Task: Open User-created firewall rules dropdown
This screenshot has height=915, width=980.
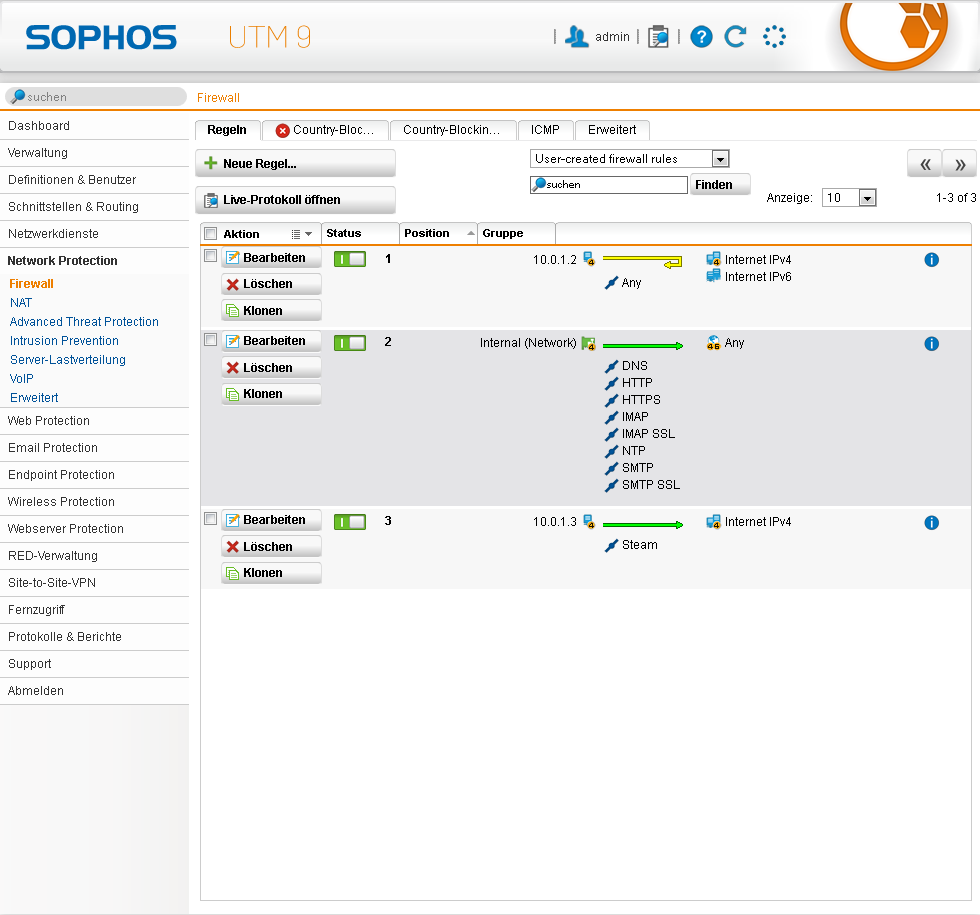Action: [x=719, y=159]
